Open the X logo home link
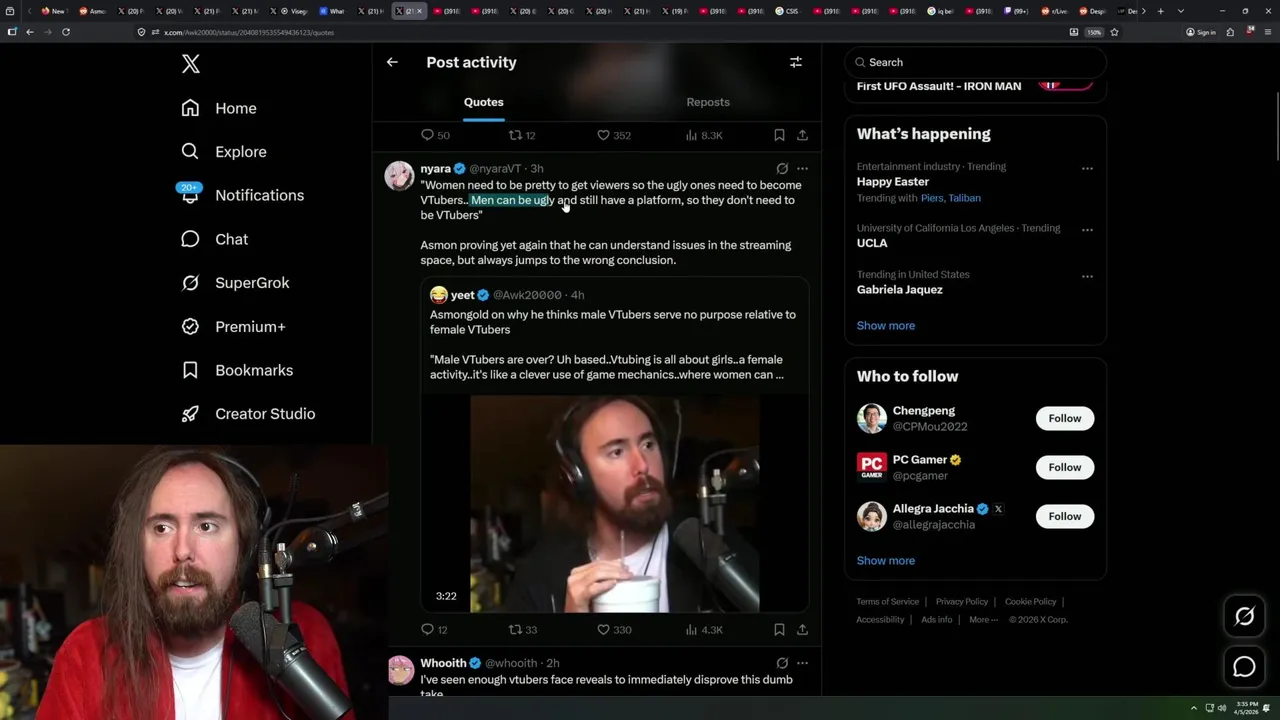Screen dimensions: 1280x720 [x=191, y=64]
